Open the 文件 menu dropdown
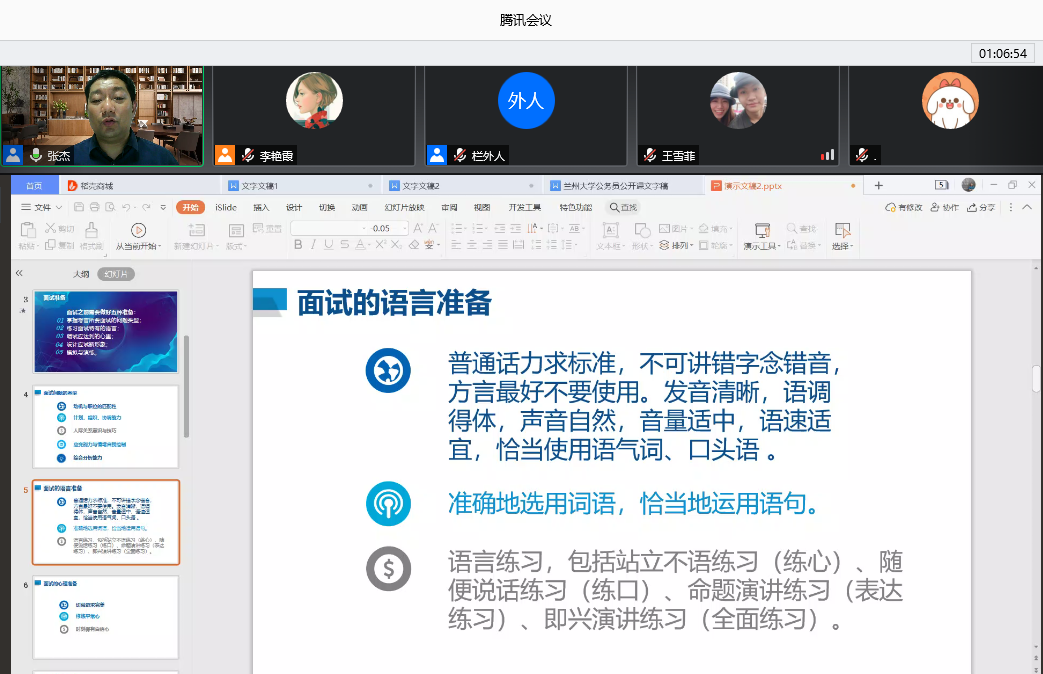 pos(42,207)
